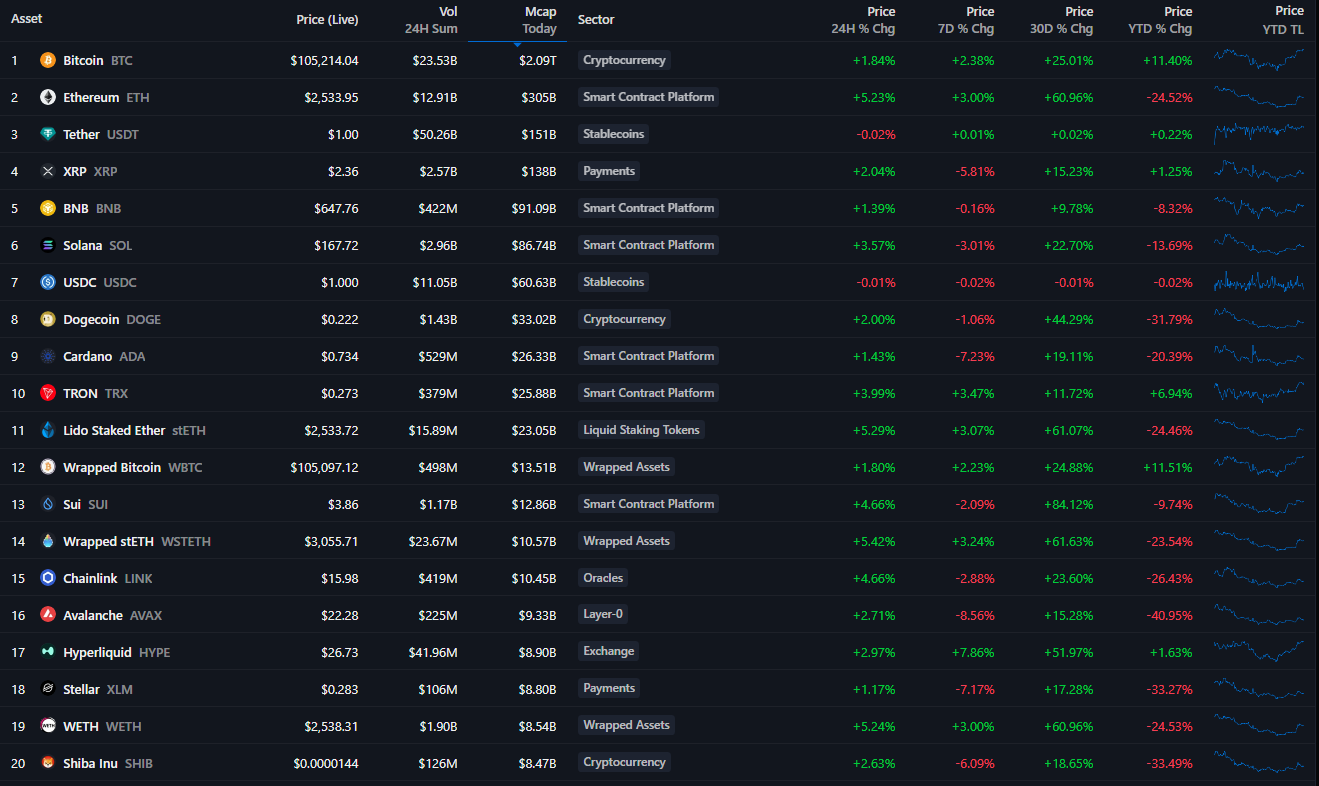Screen dimensions: 1319x786
Task: Click Bitcoin price $105,214.04
Action: tap(324, 61)
